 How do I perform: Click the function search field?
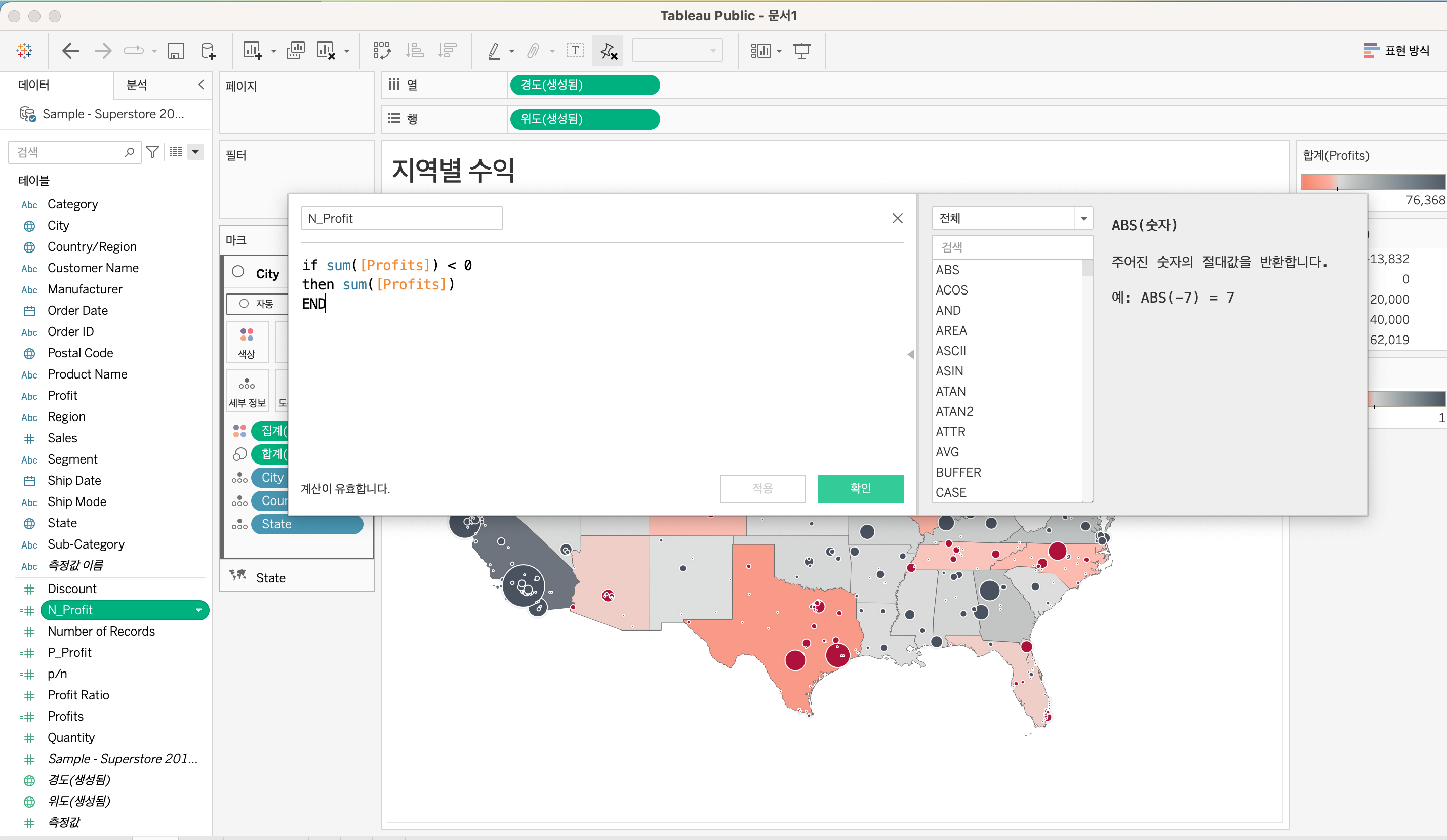click(1012, 247)
